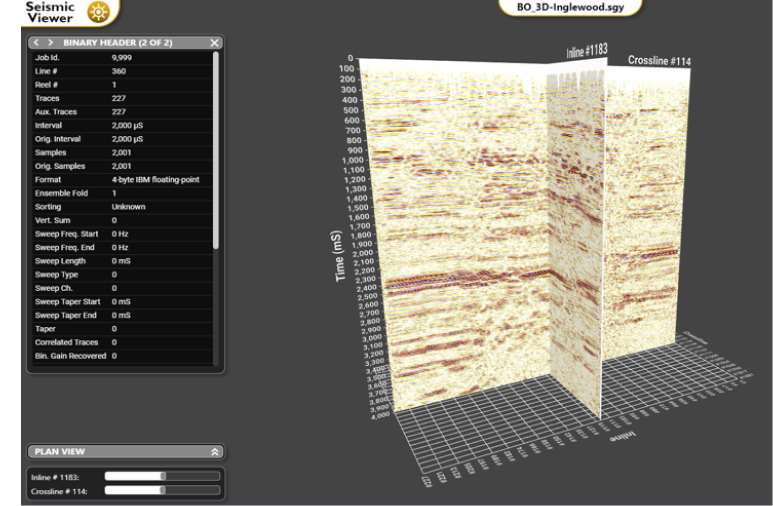Click the Crossline #114 label on the 3D view
This screenshot has height=506, width=773.
[x=659, y=61]
